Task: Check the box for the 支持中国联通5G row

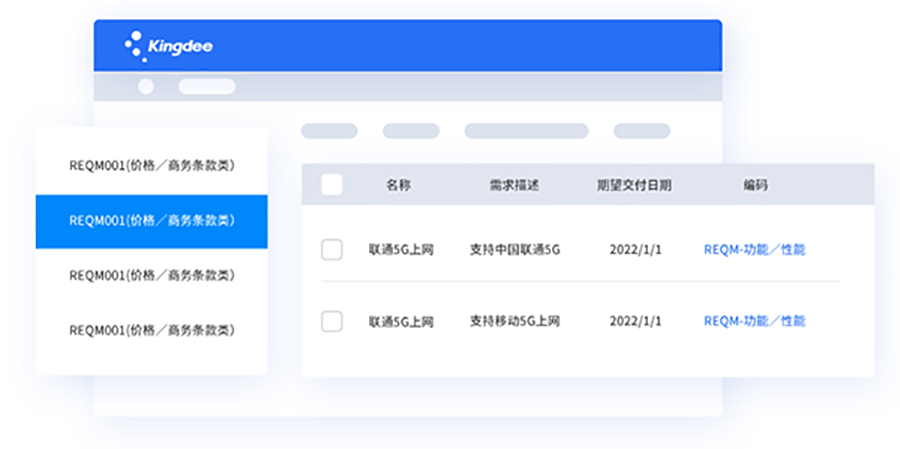Action: click(x=332, y=250)
